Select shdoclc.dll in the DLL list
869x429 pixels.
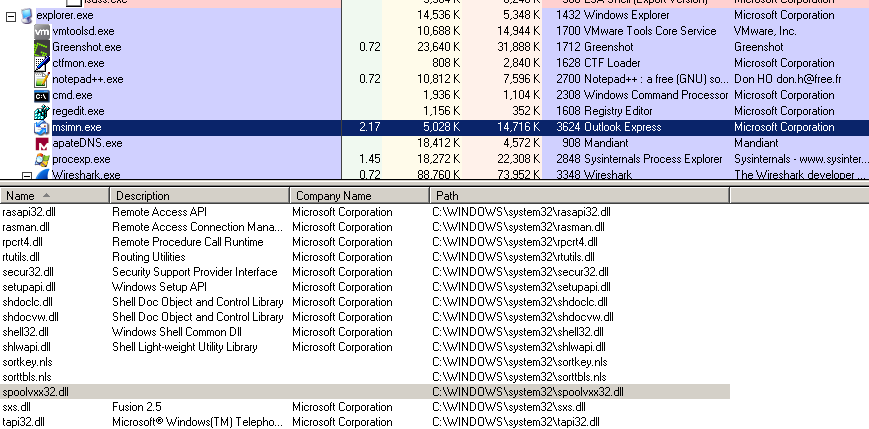point(365,302)
